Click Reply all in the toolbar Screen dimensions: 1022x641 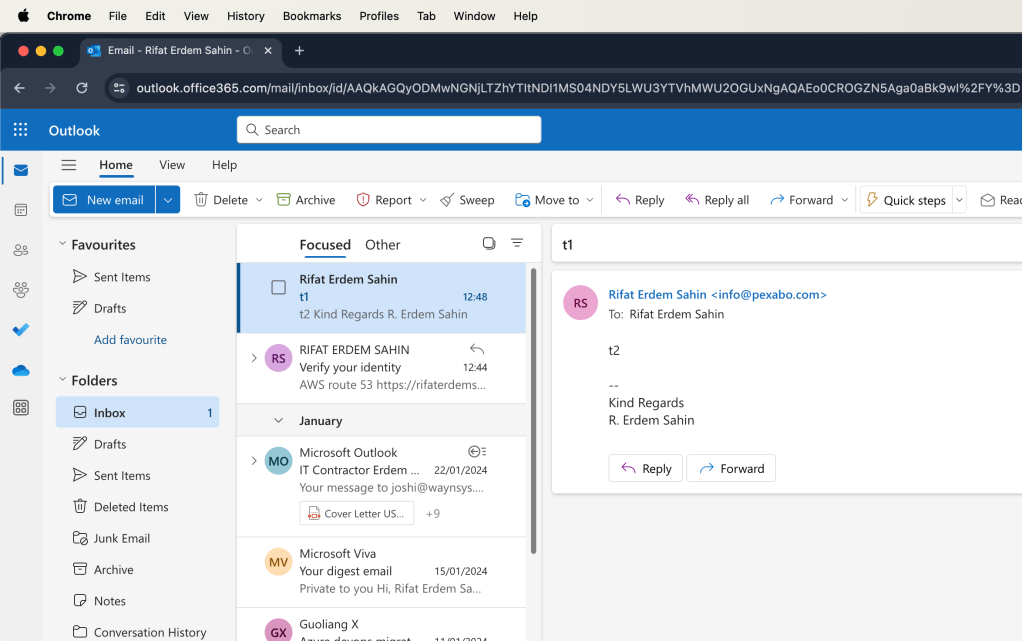pos(716,200)
